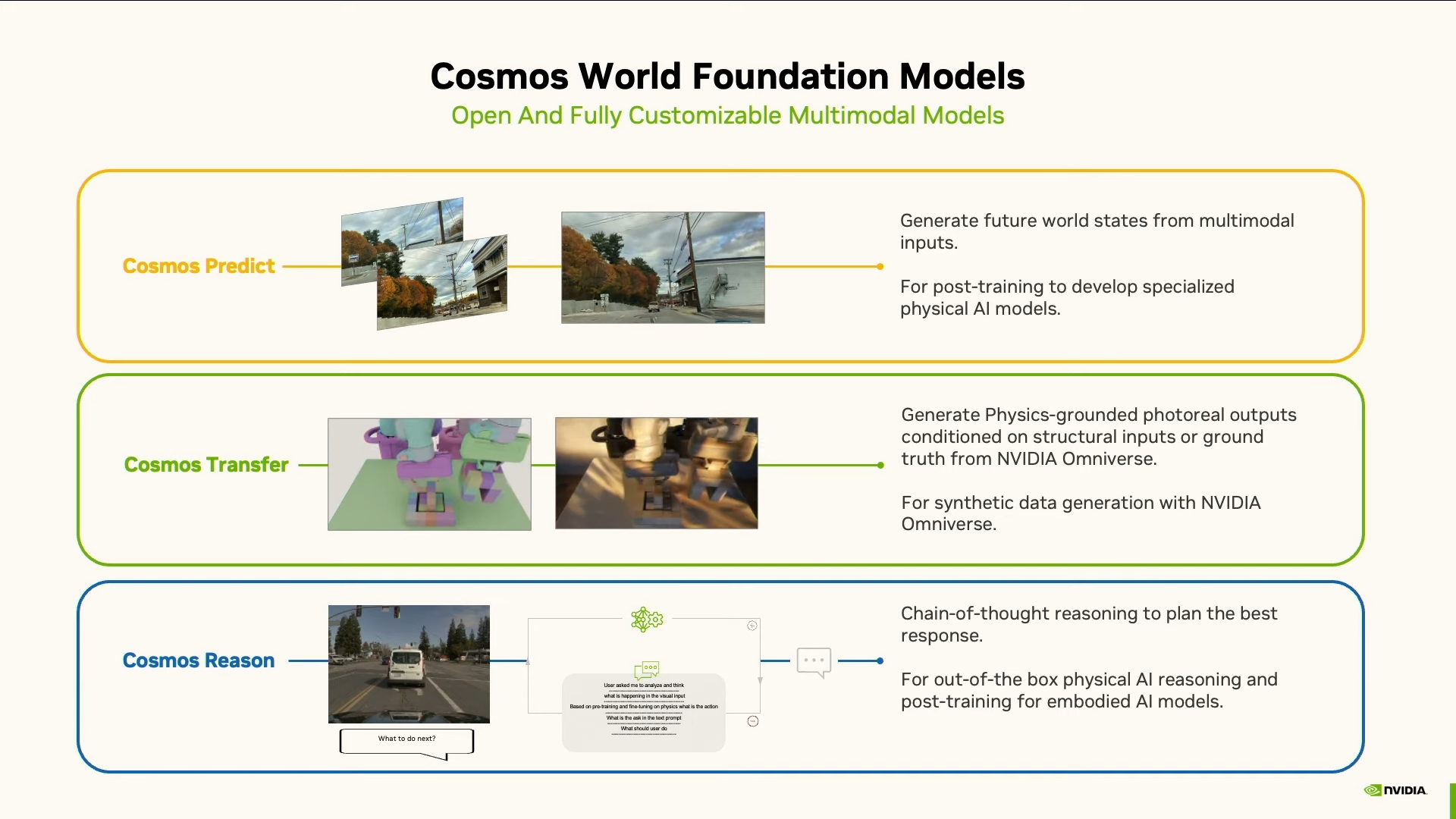
Task: Select the Cosmos Predict label
Action: tap(199, 266)
